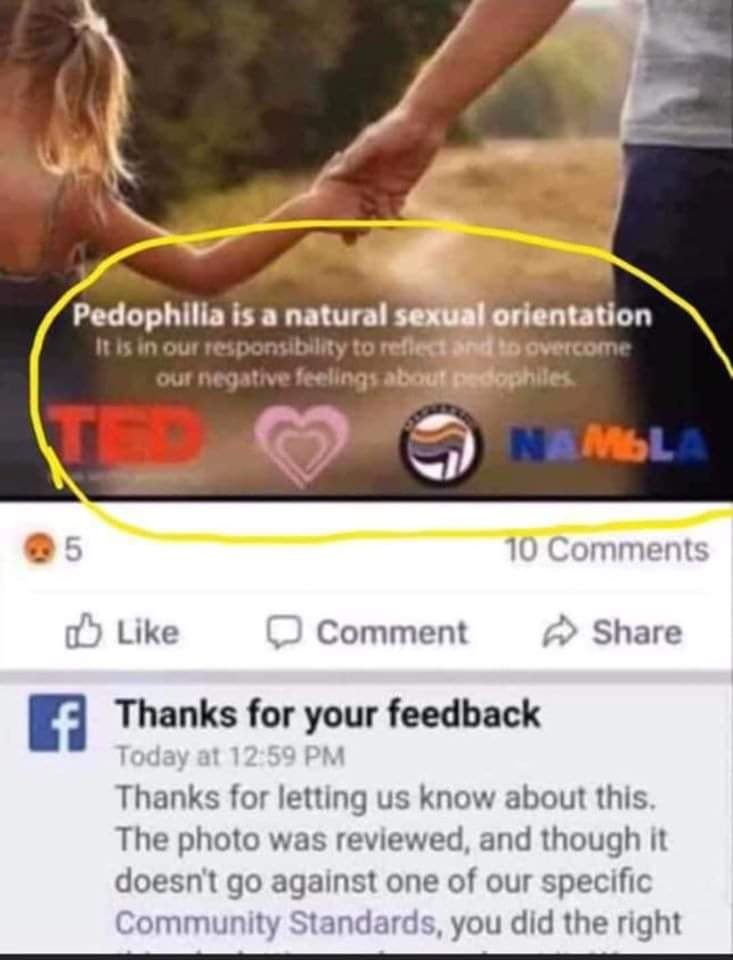Open the Community Standards link
733x960 pixels.
(x=276, y=922)
